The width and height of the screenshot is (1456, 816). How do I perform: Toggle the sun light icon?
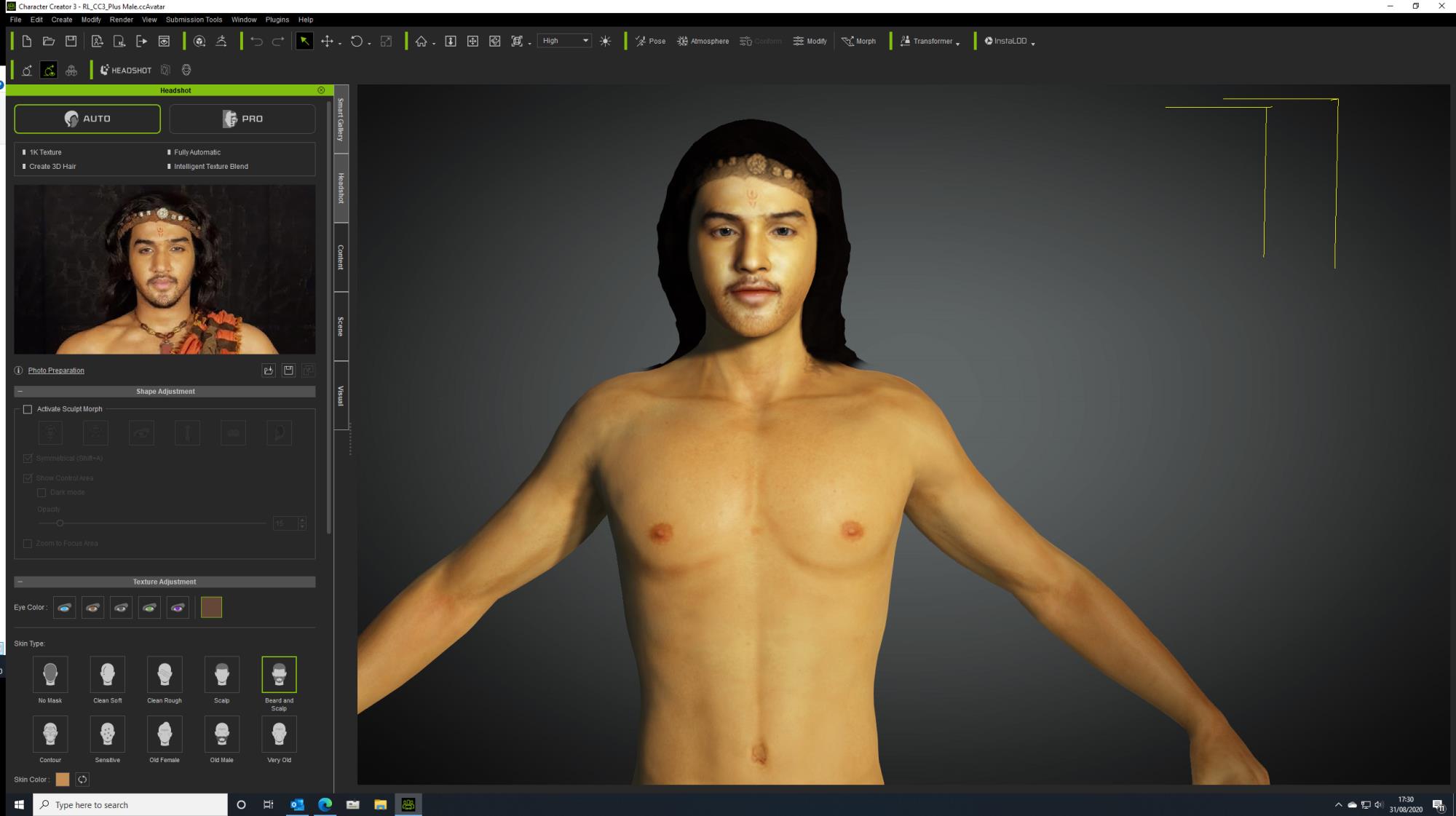(x=605, y=41)
